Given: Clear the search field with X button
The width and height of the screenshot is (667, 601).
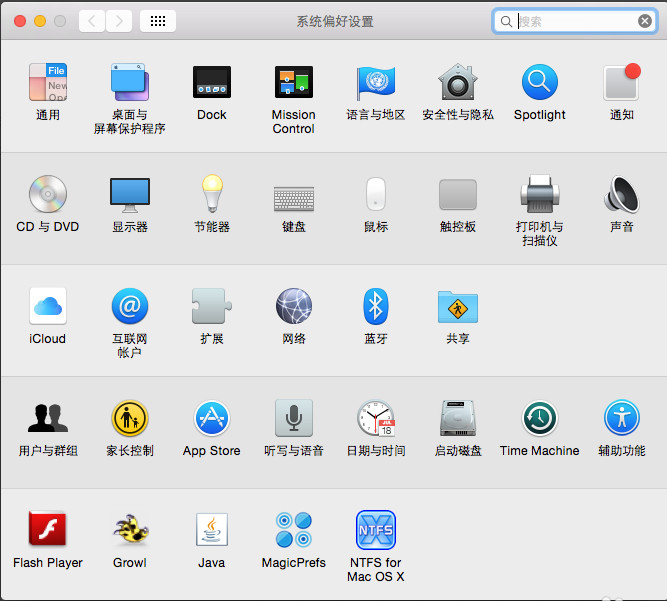Looking at the screenshot, I should (645, 21).
